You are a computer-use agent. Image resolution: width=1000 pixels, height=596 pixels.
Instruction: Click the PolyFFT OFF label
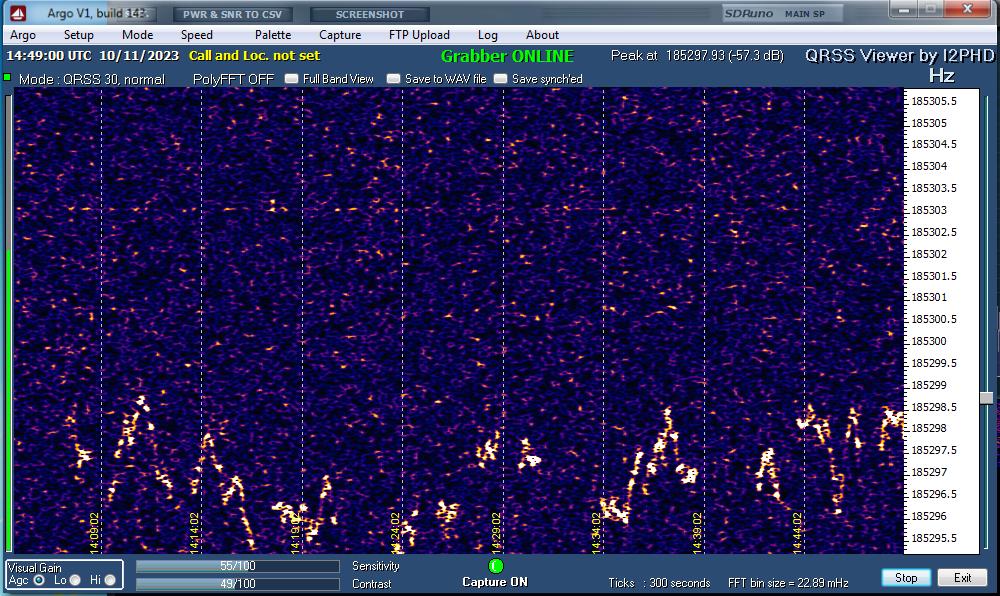[233, 79]
